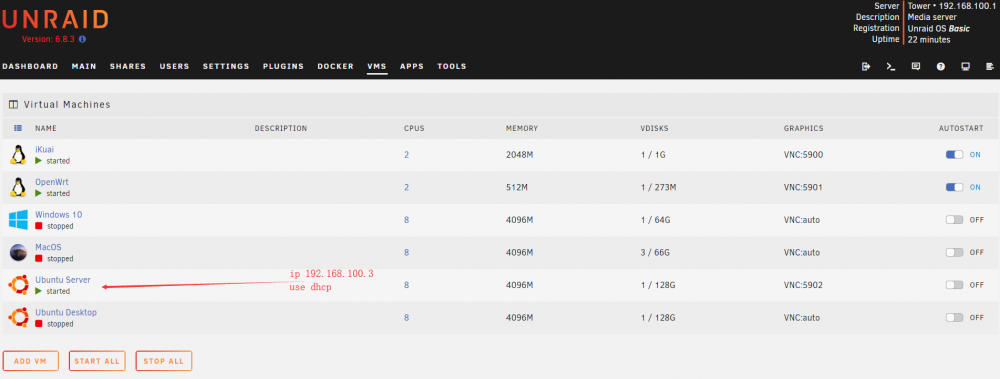Image resolution: width=1000 pixels, height=379 pixels.
Task: Click the Windows 10 VM logo icon
Action: [18, 220]
